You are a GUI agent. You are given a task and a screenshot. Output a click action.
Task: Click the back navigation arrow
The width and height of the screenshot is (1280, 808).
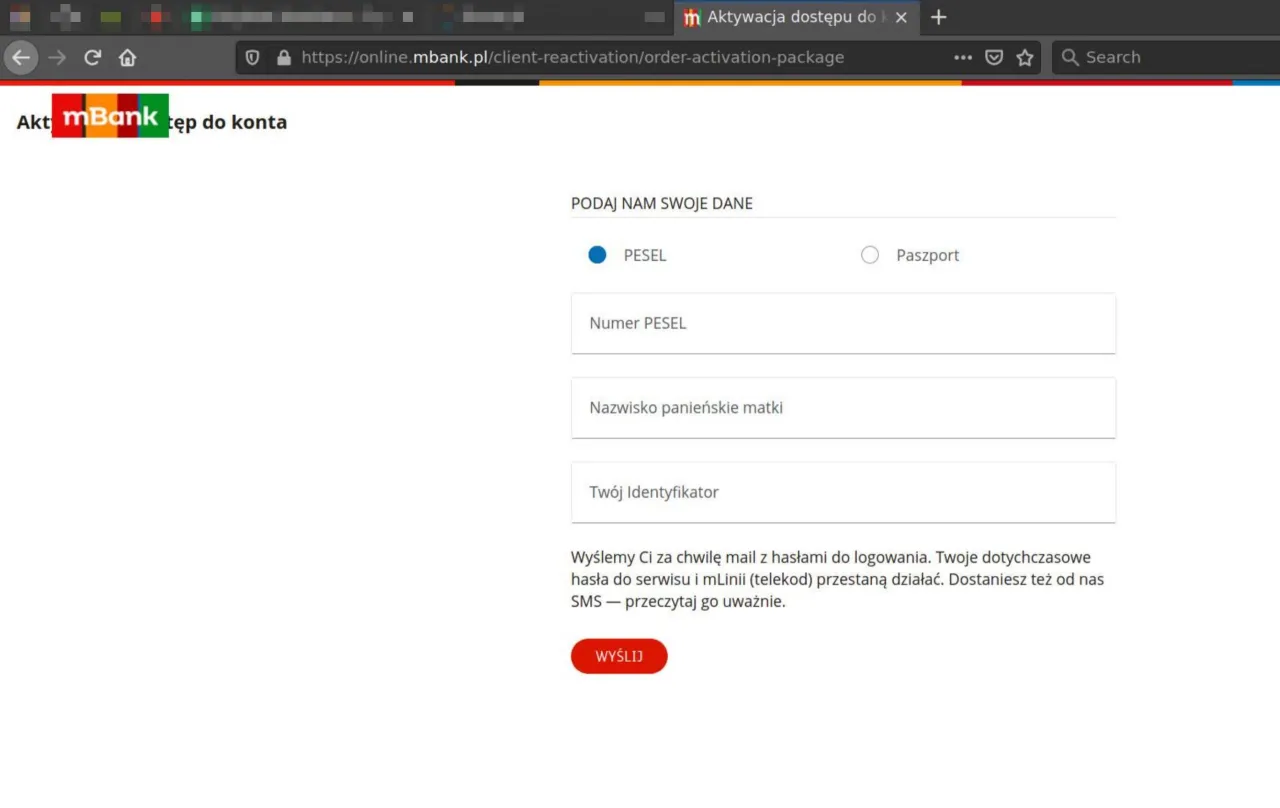[21, 57]
